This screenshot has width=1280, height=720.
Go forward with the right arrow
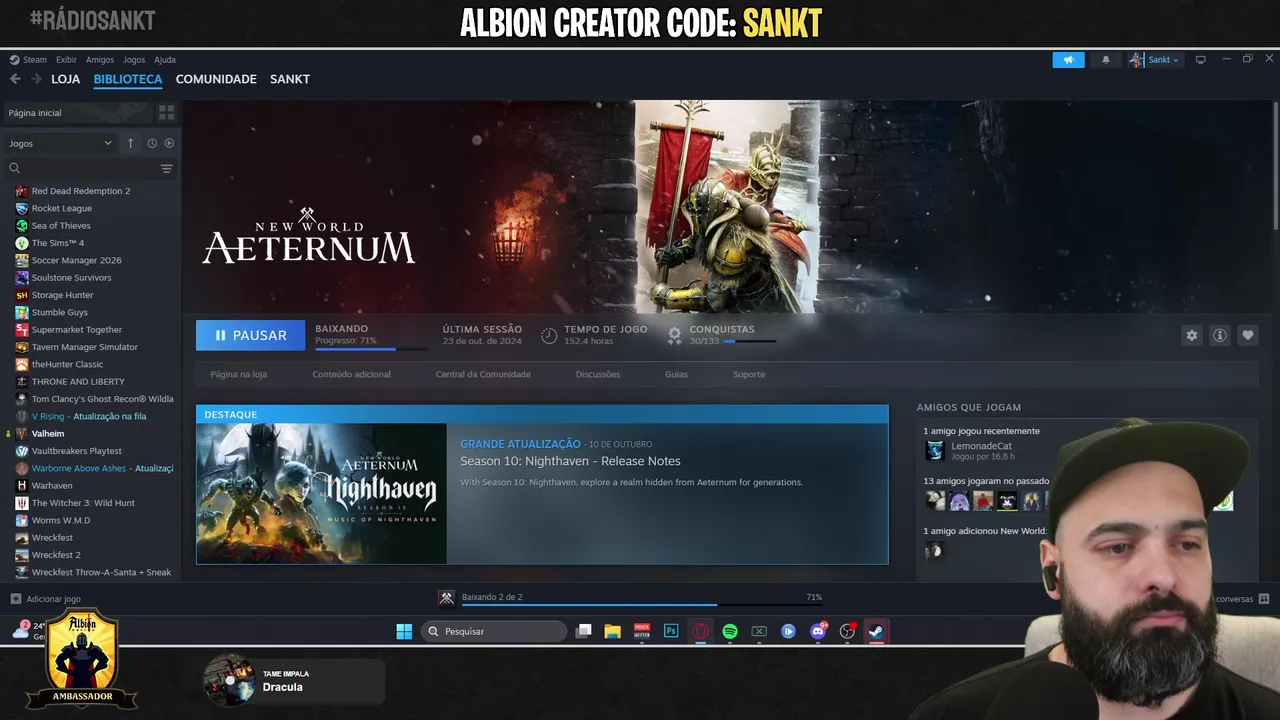pyautogui.click(x=37, y=79)
